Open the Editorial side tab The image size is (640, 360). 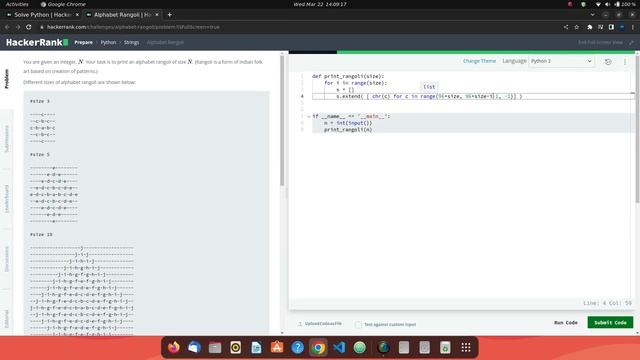(7, 318)
